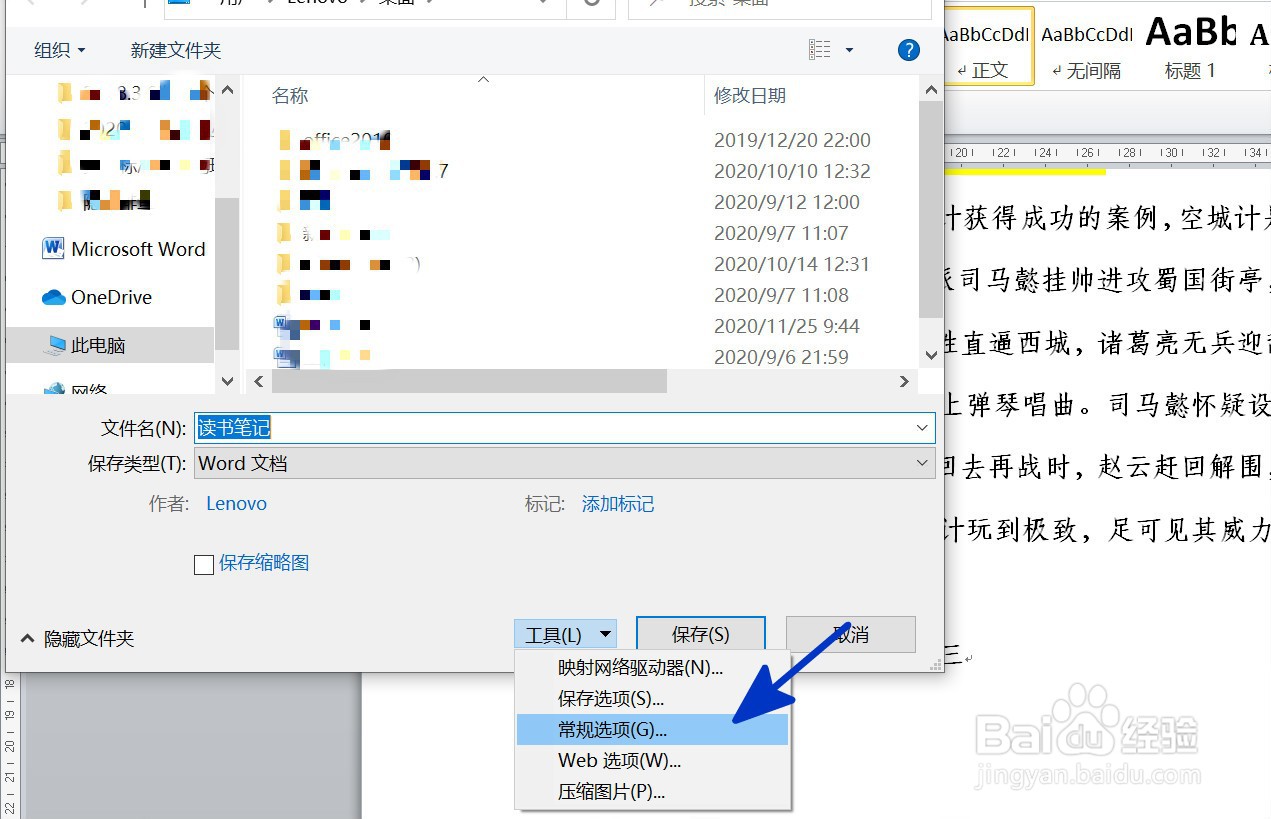
Task: Click the OneDrive cloud icon
Action: click(x=53, y=297)
